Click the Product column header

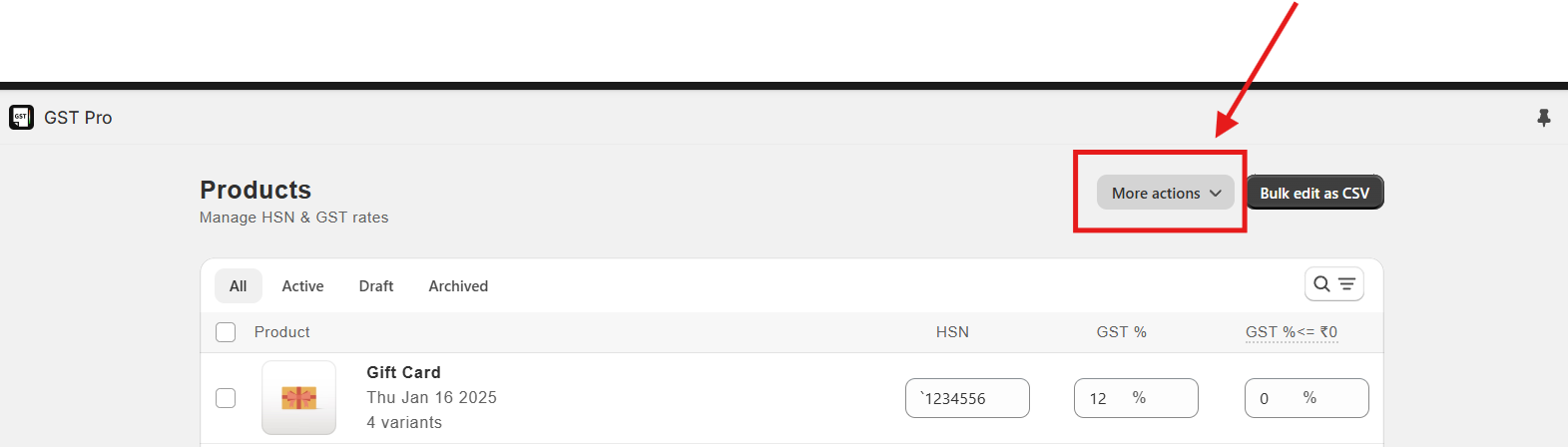[281, 332]
